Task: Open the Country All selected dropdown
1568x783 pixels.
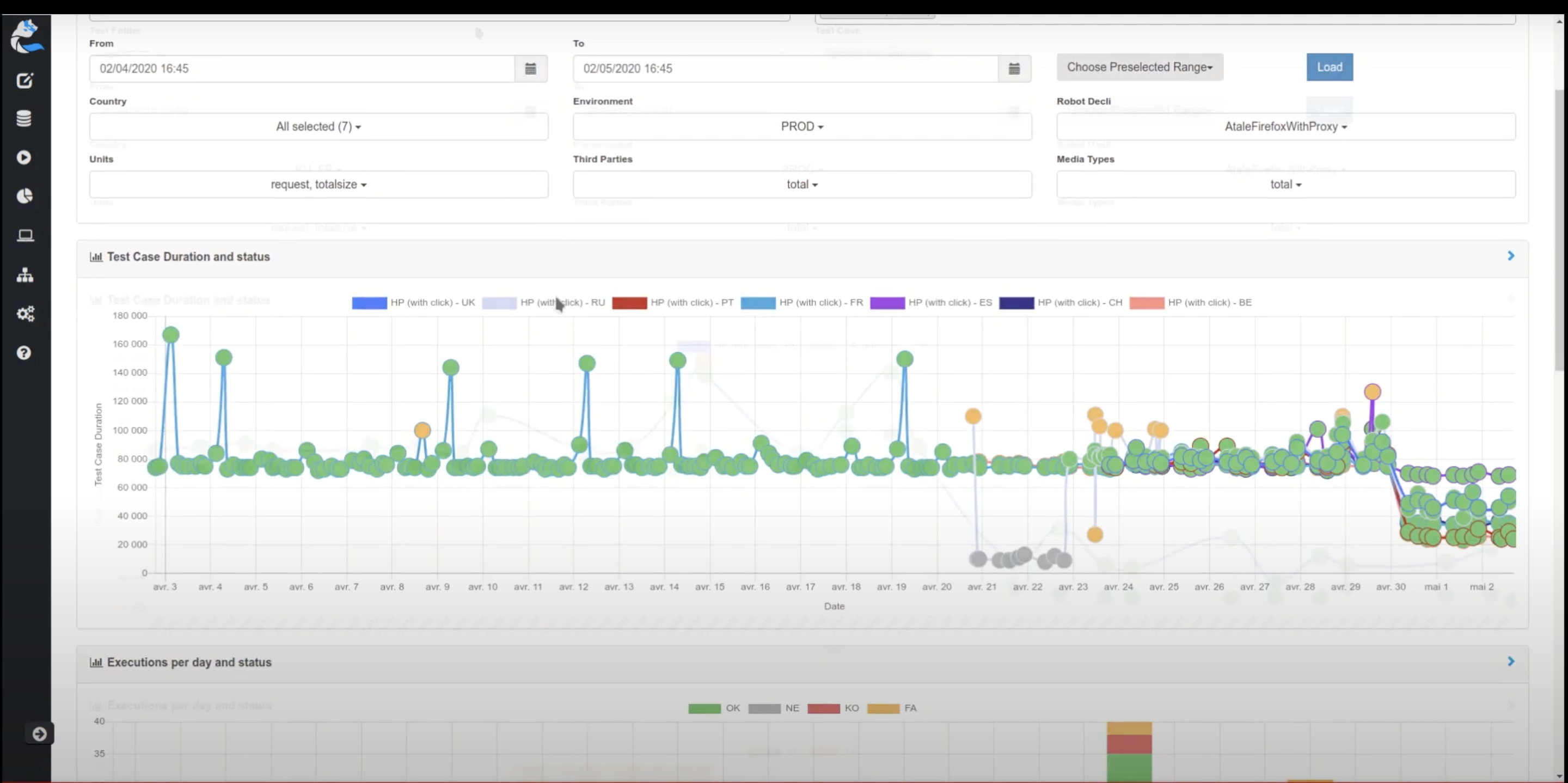Action: tap(318, 127)
